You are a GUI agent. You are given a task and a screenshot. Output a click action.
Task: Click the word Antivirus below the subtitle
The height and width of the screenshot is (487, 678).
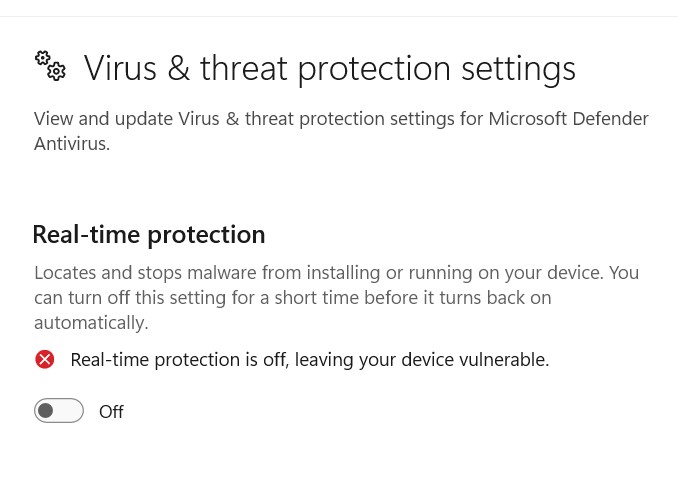[72, 144]
